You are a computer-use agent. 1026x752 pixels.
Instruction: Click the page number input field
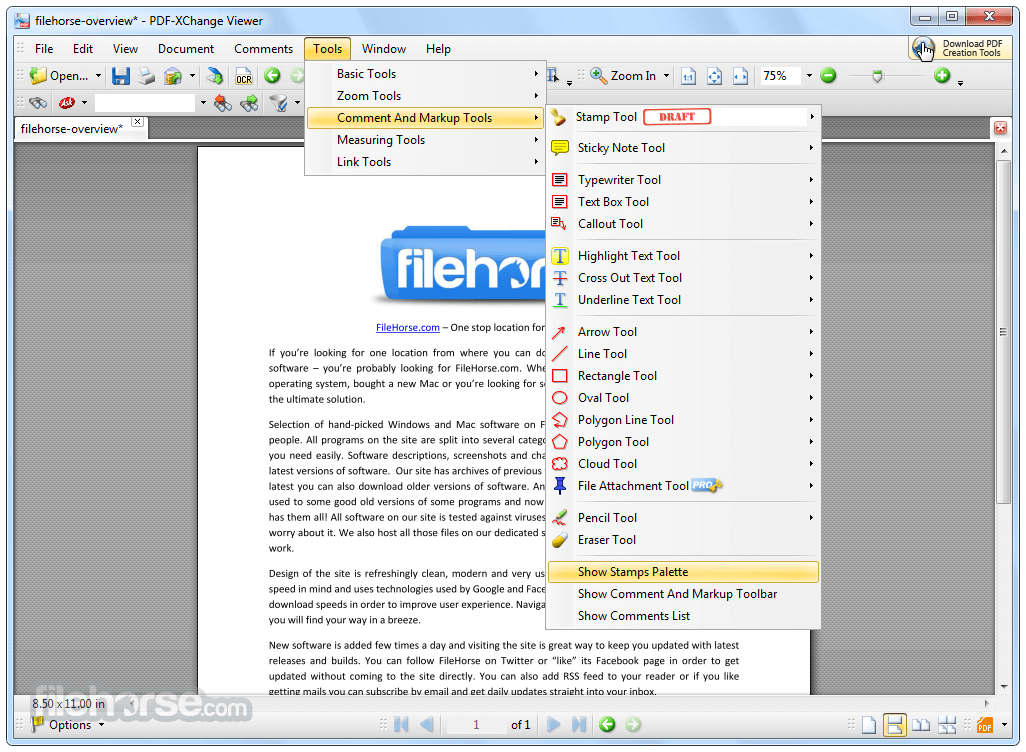[x=476, y=725]
